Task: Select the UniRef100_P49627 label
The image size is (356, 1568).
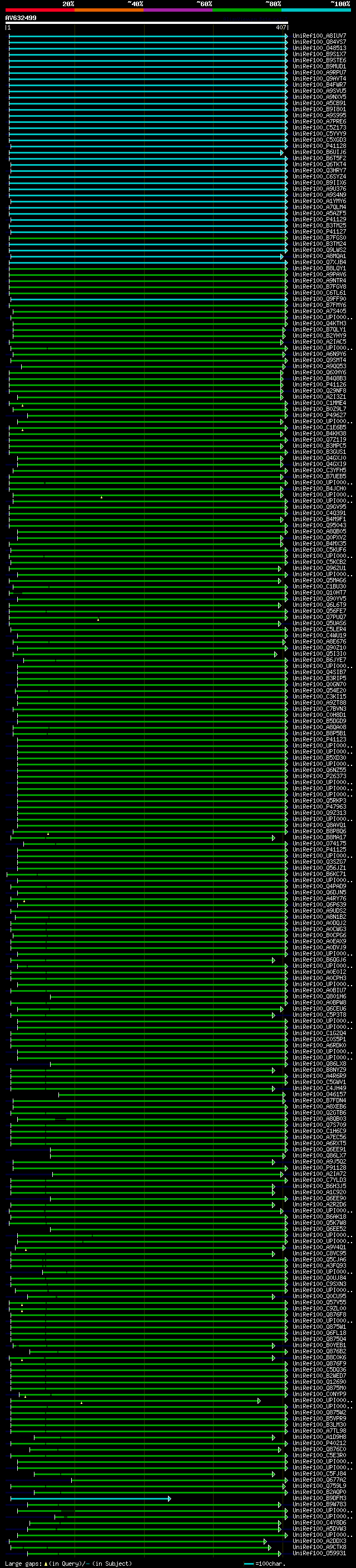Action: (319, 416)
